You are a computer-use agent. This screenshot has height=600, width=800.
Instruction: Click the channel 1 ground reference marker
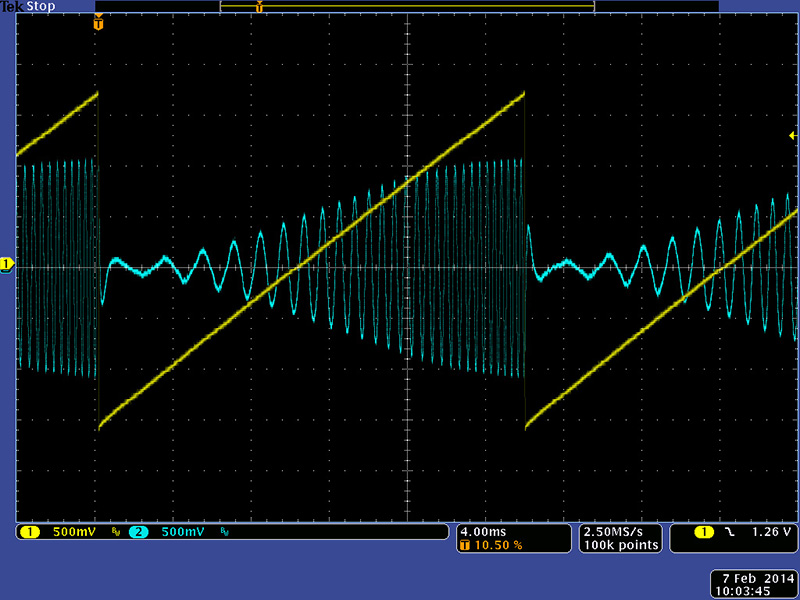[7, 264]
